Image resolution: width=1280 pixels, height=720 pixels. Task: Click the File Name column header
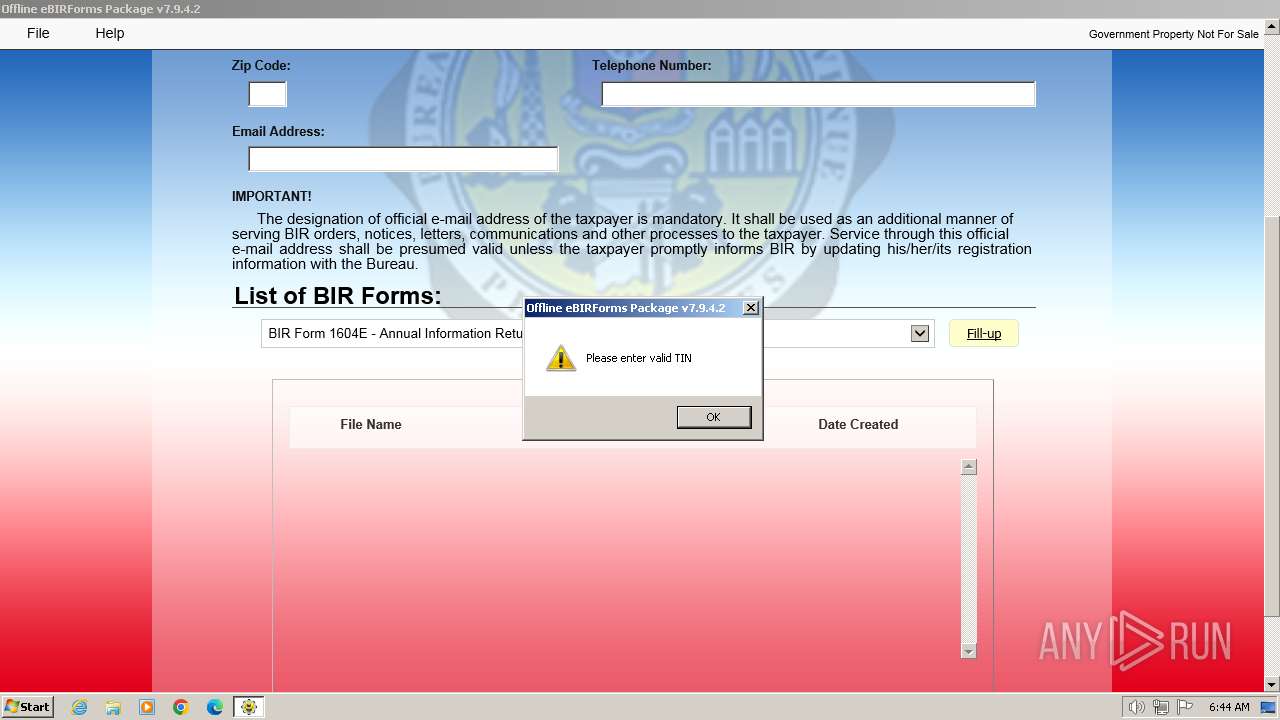click(x=371, y=424)
